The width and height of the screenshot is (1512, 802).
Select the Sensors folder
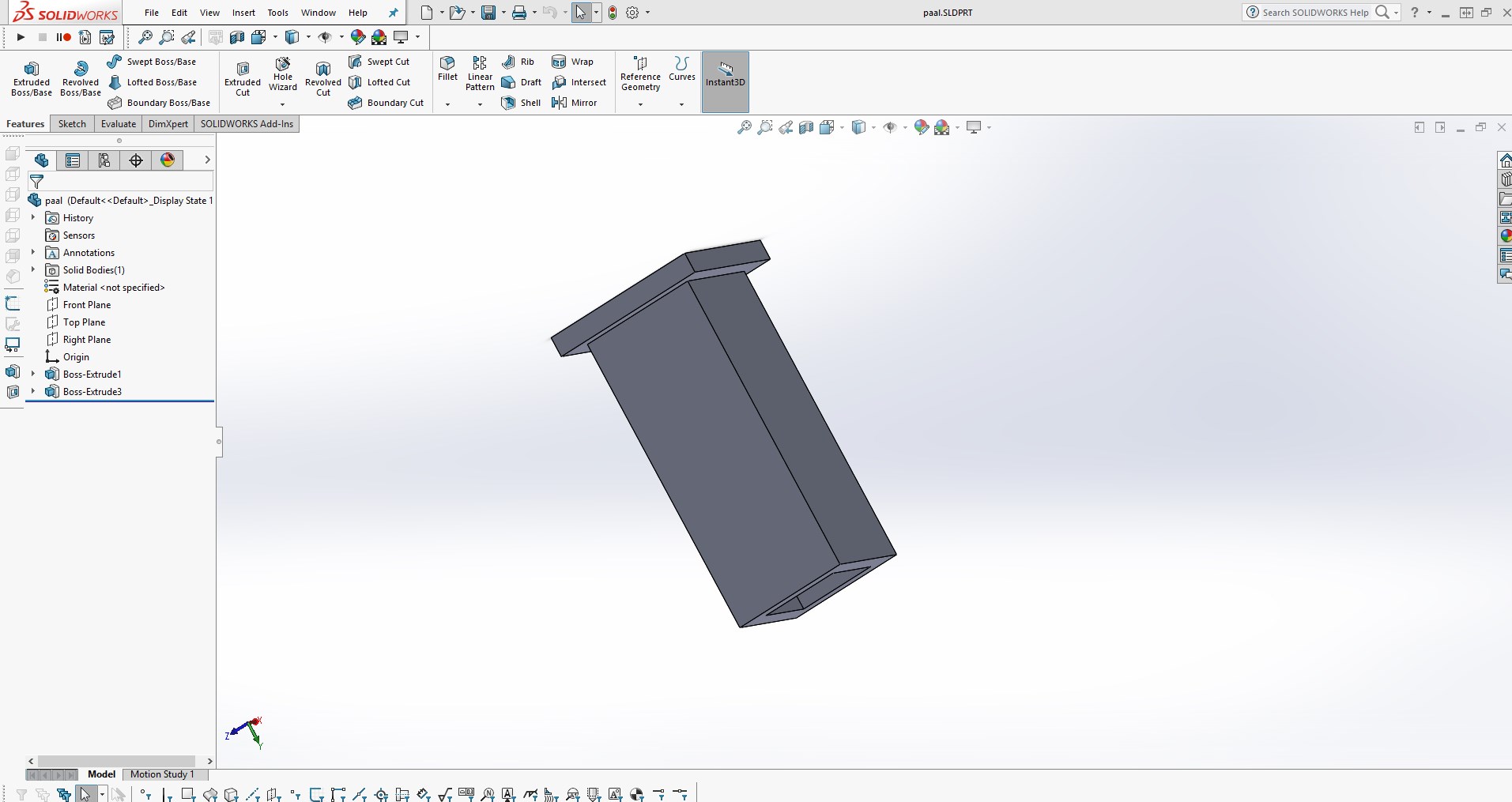[x=71, y=235]
